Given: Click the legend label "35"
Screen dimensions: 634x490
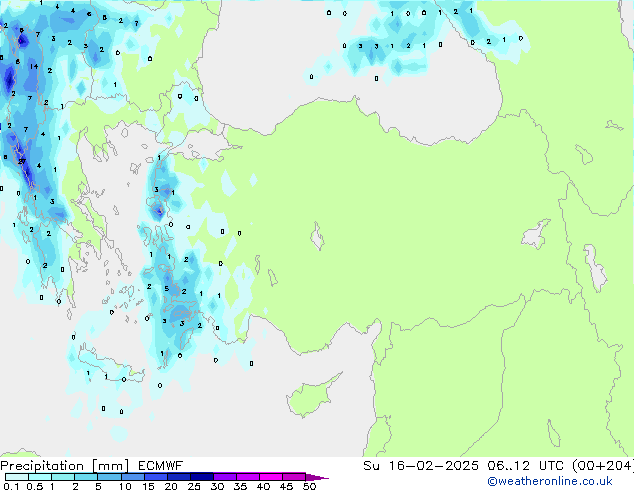Looking at the screenshot, I should click(x=240, y=486).
